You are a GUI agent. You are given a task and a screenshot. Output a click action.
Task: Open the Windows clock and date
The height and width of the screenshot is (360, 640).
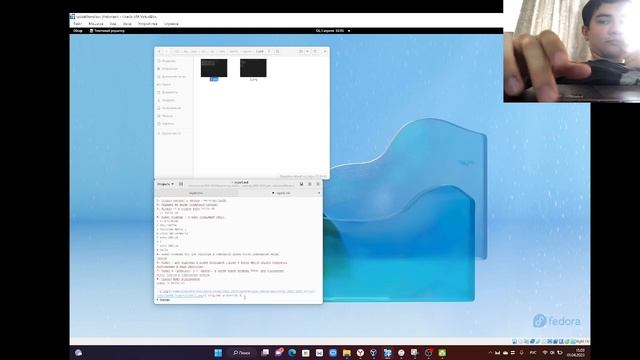coord(576,353)
